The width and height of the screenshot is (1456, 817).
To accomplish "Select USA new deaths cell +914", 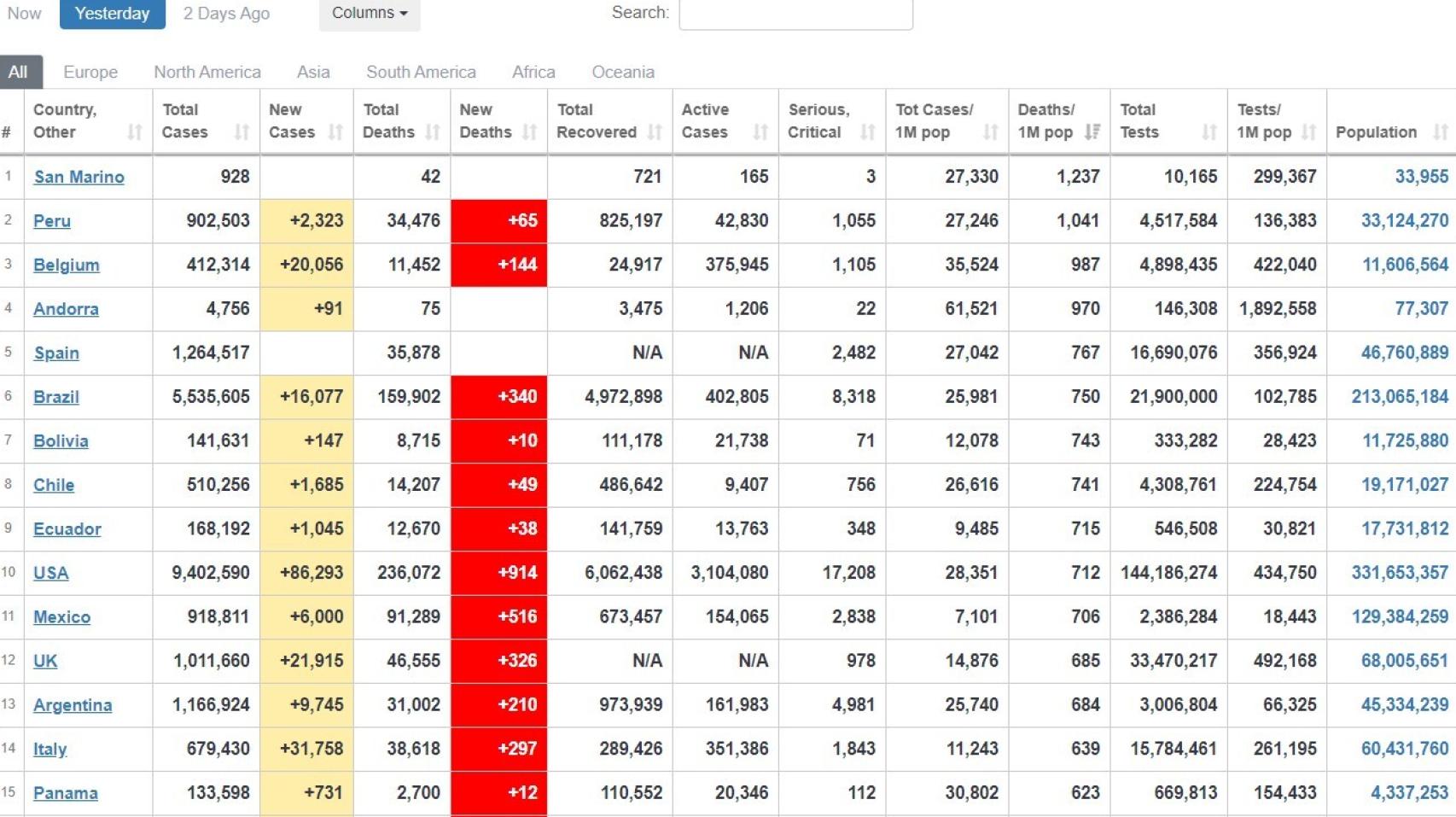I will point(499,573).
